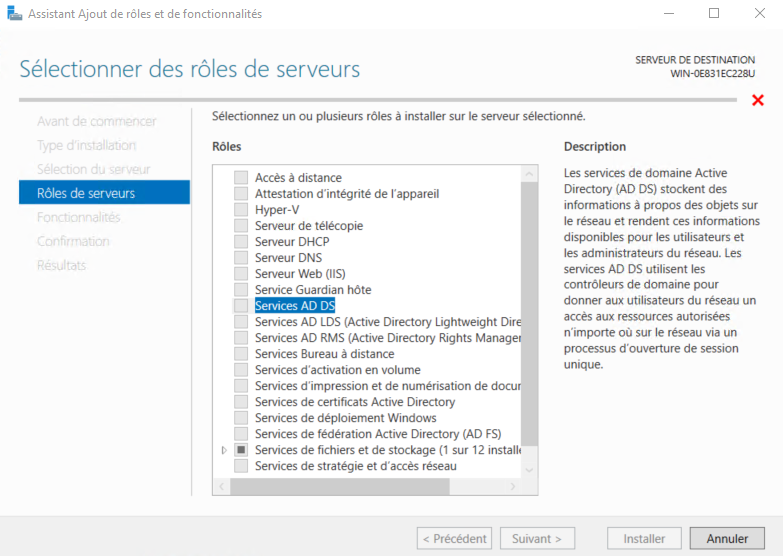783x556 pixels.
Task: Click the wizard icon in the title bar
Action: coord(14,13)
